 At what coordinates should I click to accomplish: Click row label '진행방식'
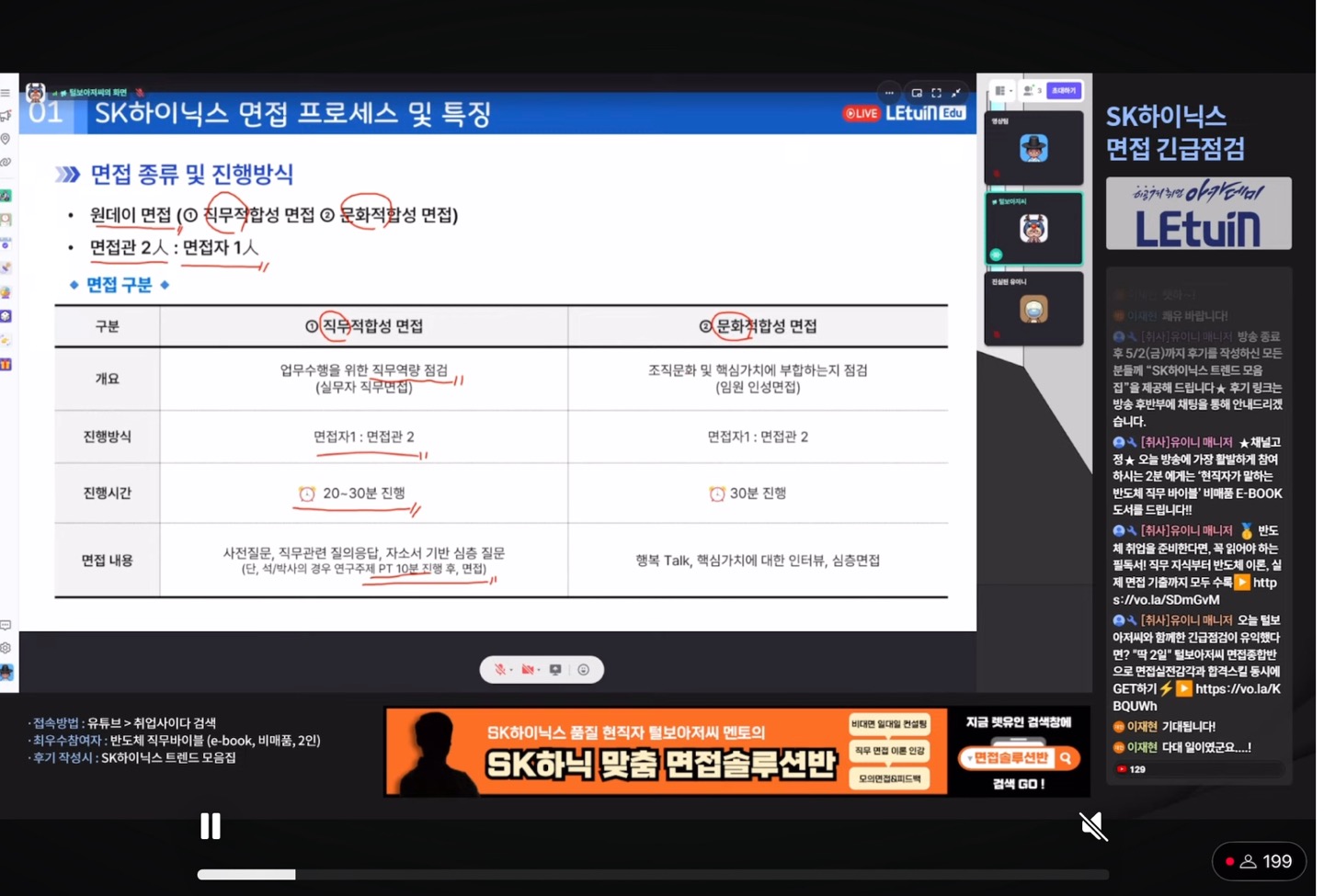[x=108, y=437]
